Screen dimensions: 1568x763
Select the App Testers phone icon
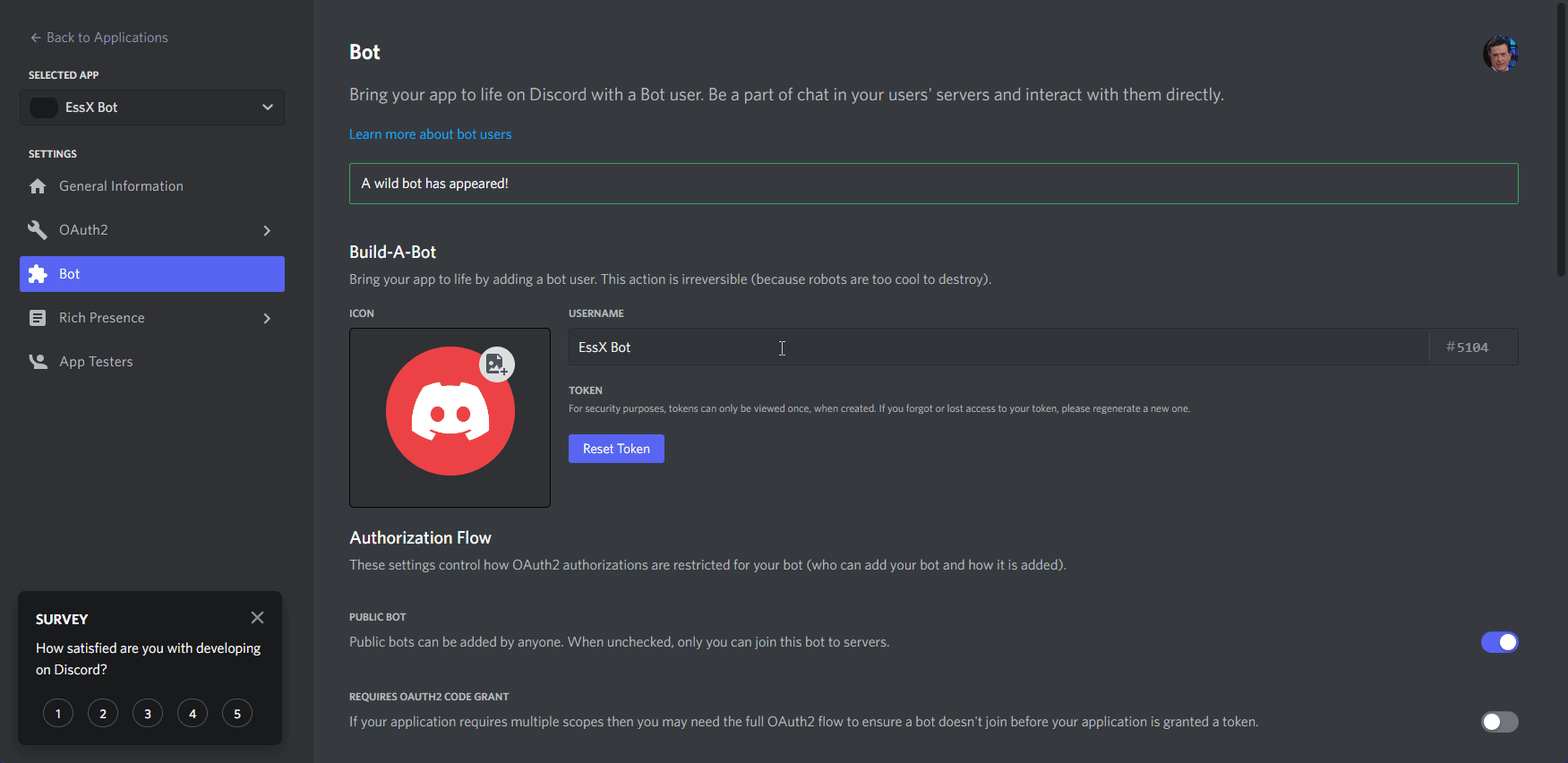[38, 361]
